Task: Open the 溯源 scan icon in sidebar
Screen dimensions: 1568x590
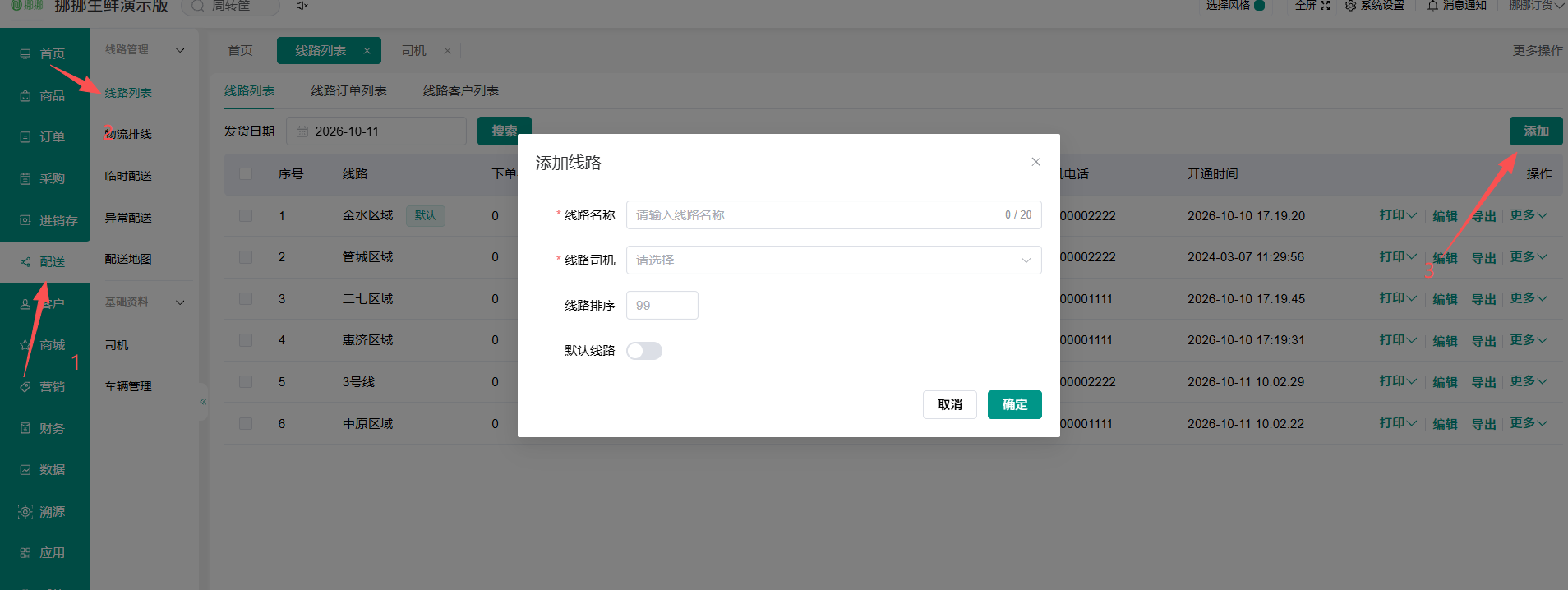Action: coord(25,511)
